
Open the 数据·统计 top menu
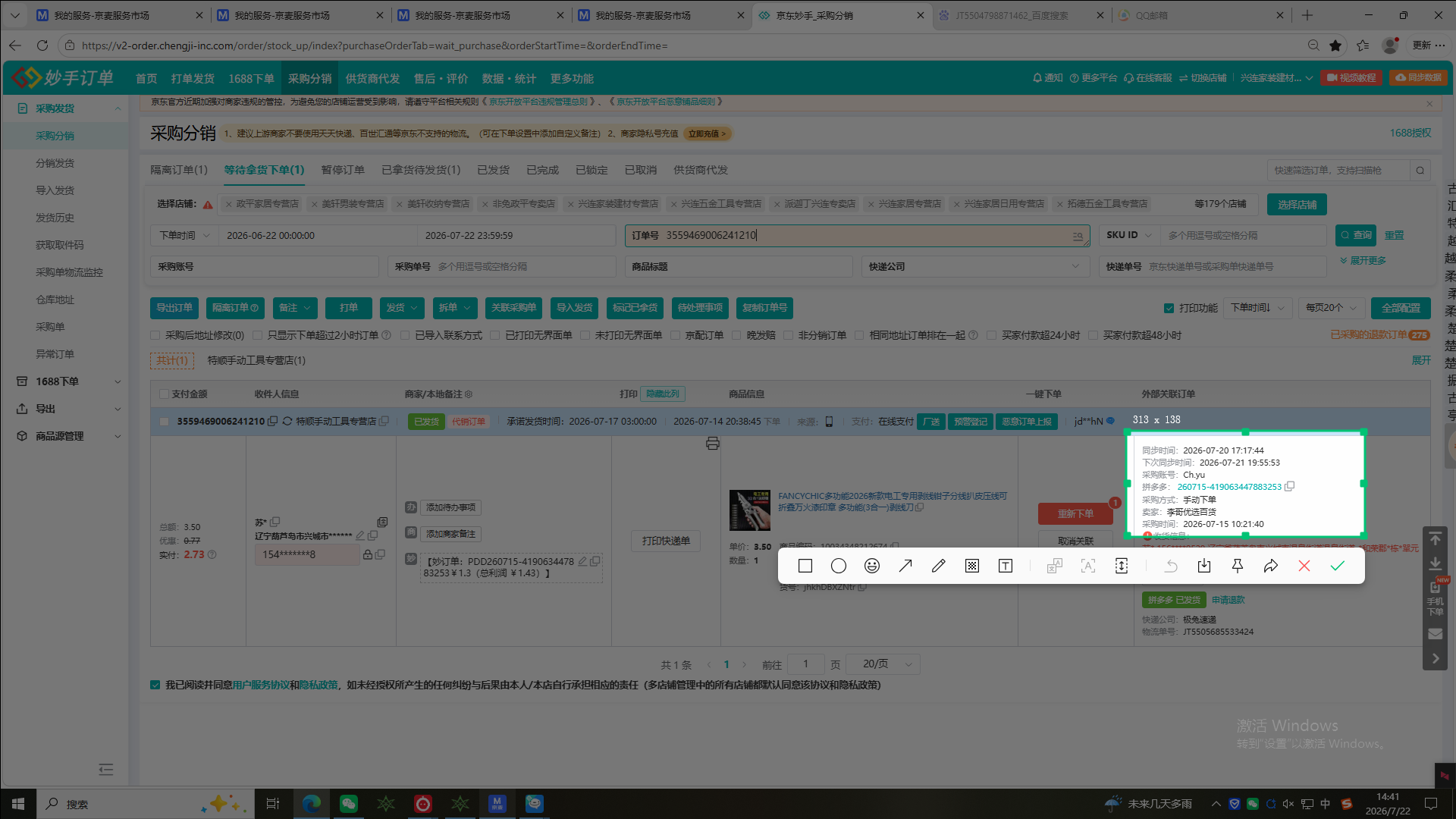509,79
